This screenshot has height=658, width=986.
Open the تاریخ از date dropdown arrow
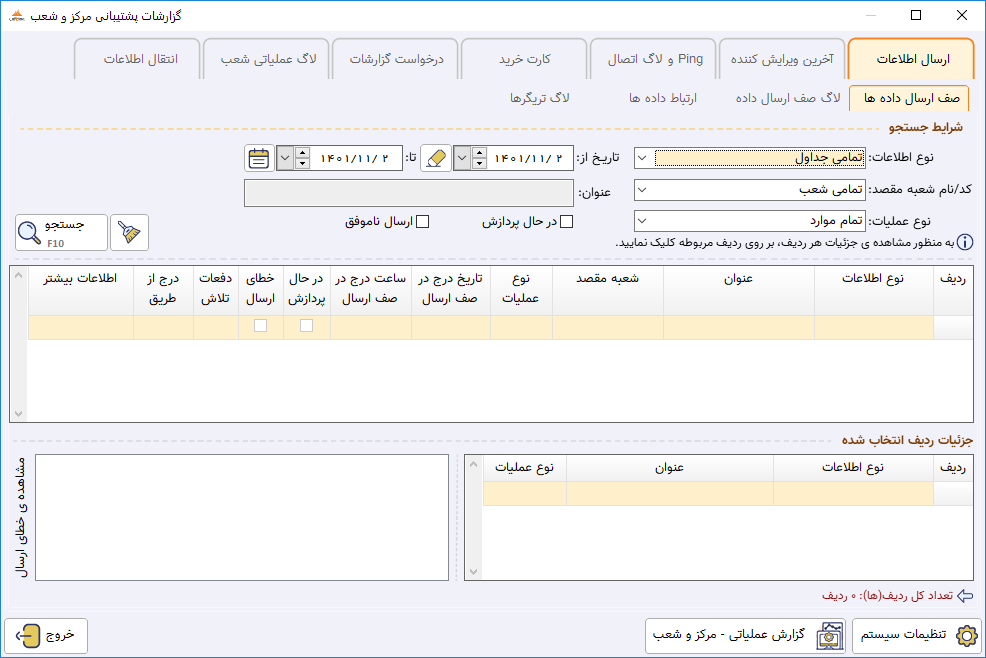(462, 158)
